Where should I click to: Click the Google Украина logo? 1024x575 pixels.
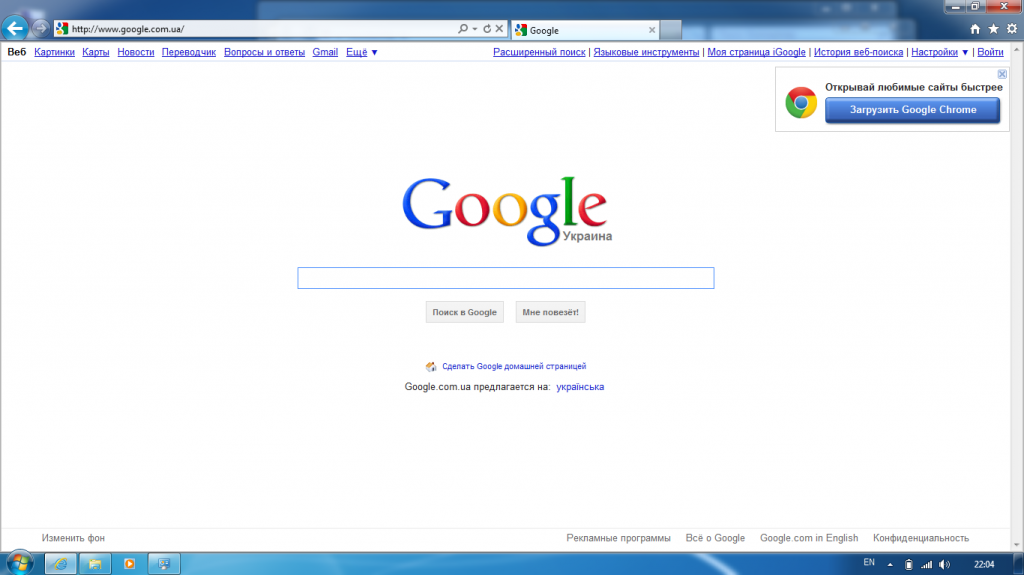(506, 210)
